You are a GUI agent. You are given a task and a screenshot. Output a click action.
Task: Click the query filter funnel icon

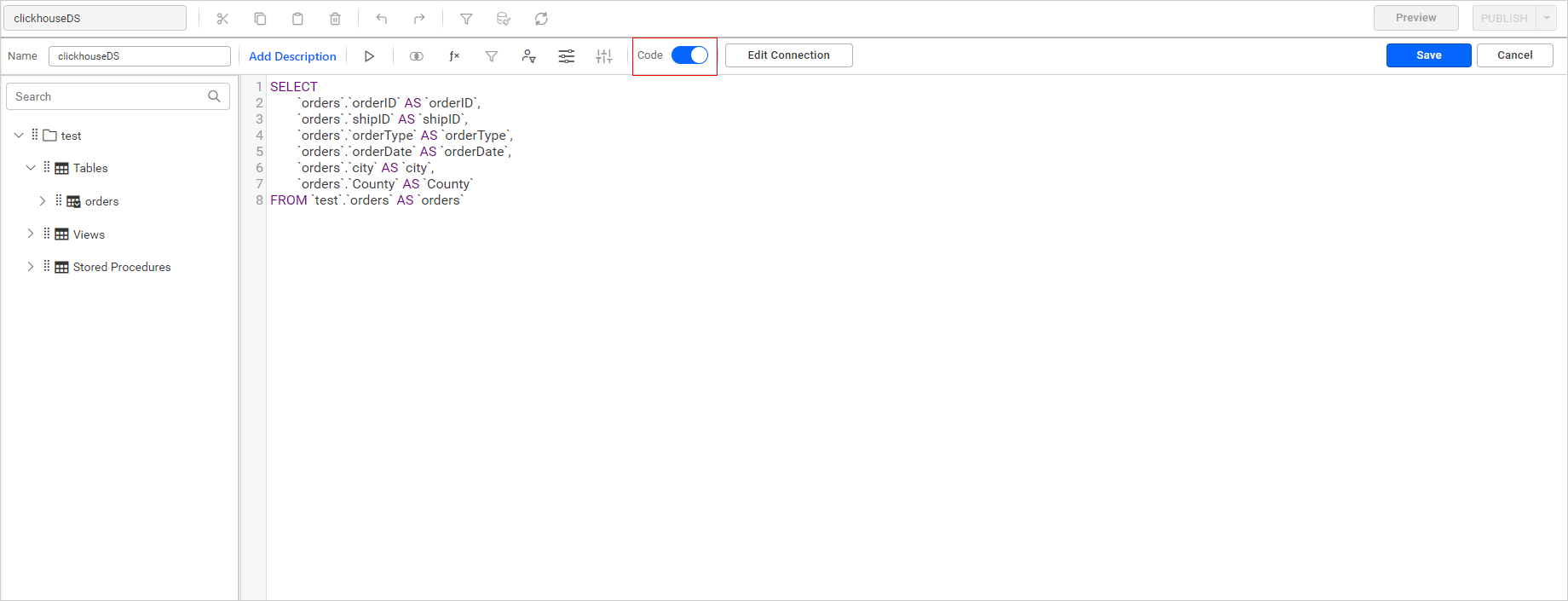(492, 56)
